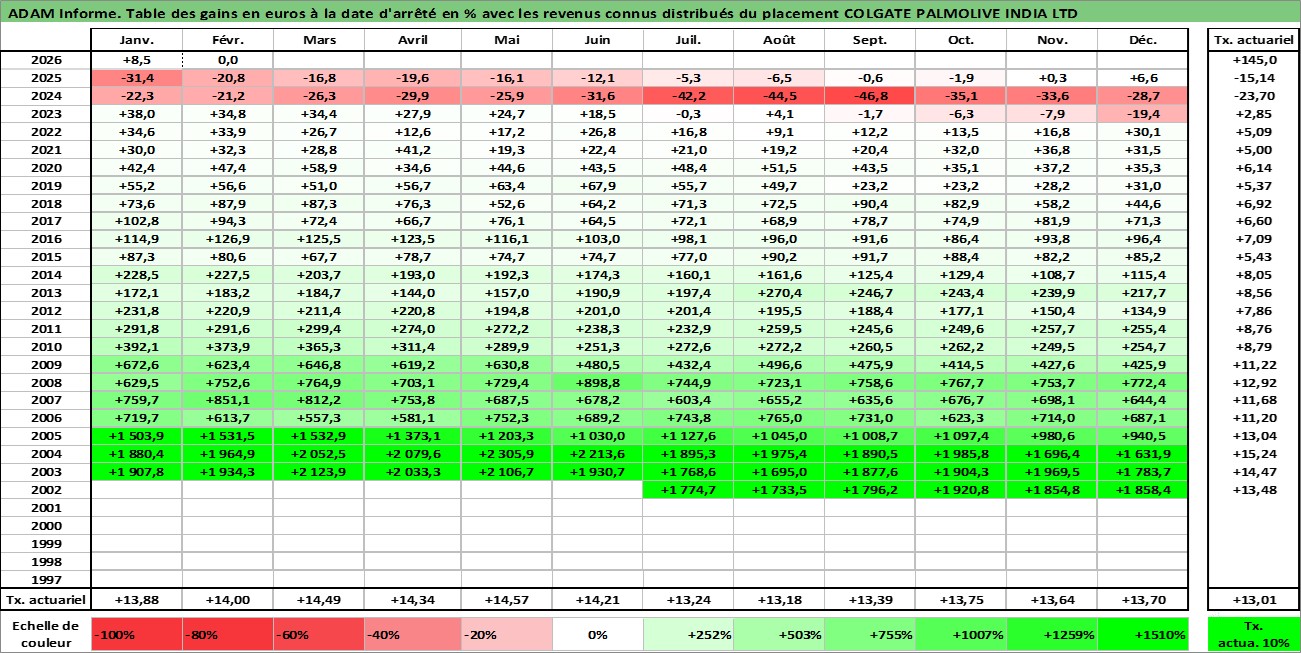Click the +13,01 overall actuarial rate cell

tap(1254, 600)
